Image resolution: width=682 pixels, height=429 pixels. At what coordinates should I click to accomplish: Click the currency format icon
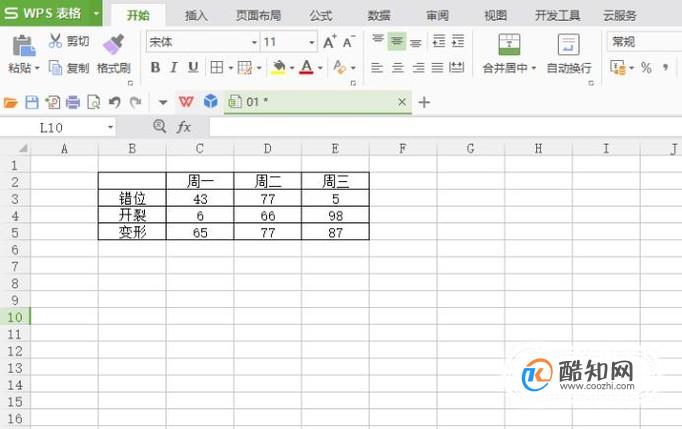pos(618,67)
